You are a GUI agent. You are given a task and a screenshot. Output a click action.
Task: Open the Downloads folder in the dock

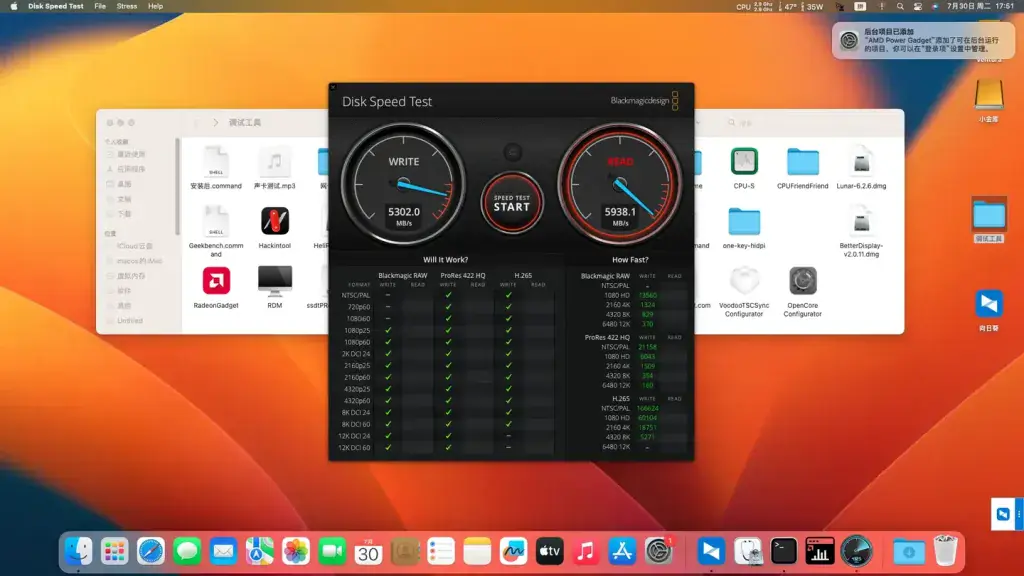coord(908,552)
